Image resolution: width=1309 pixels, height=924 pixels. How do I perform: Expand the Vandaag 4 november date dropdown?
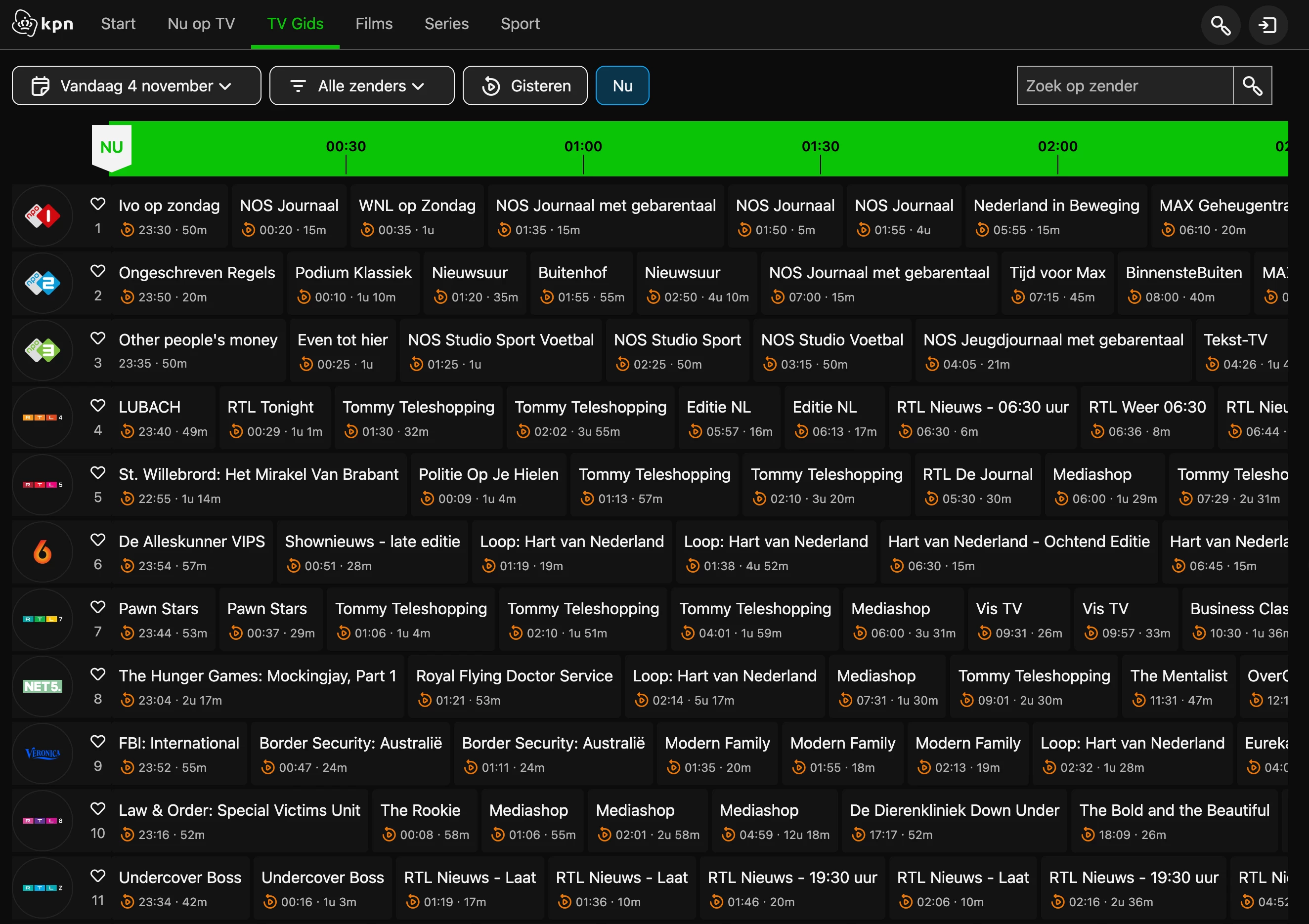point(136,86)
